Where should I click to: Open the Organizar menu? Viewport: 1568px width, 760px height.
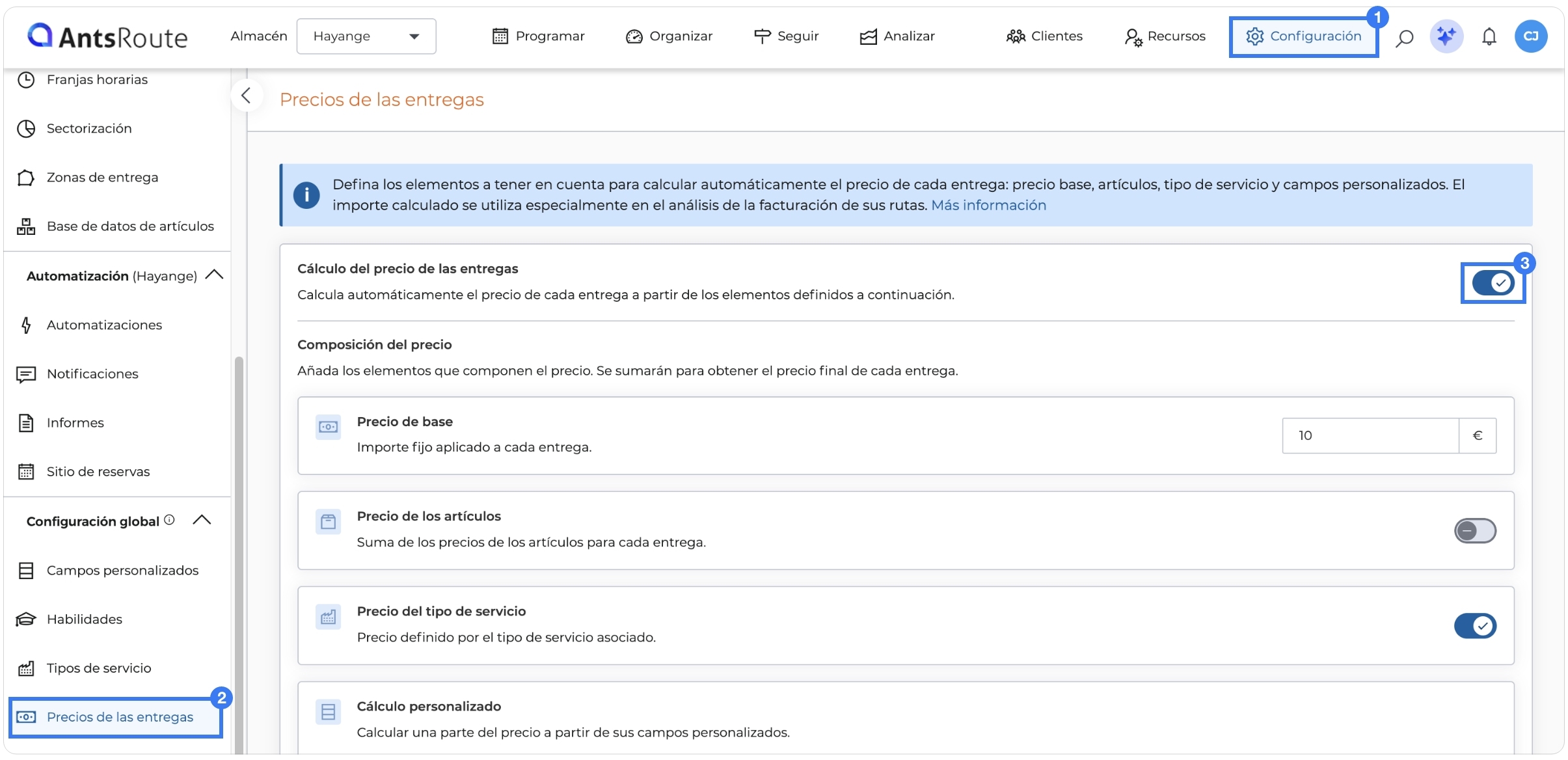(x=669, y=36)
